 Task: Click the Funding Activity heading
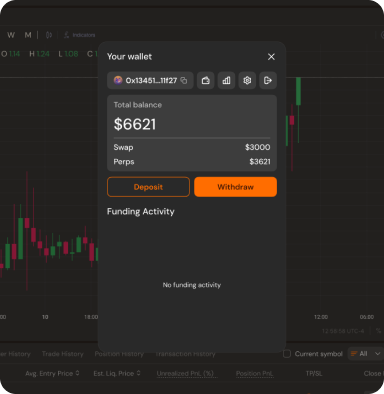141,212
